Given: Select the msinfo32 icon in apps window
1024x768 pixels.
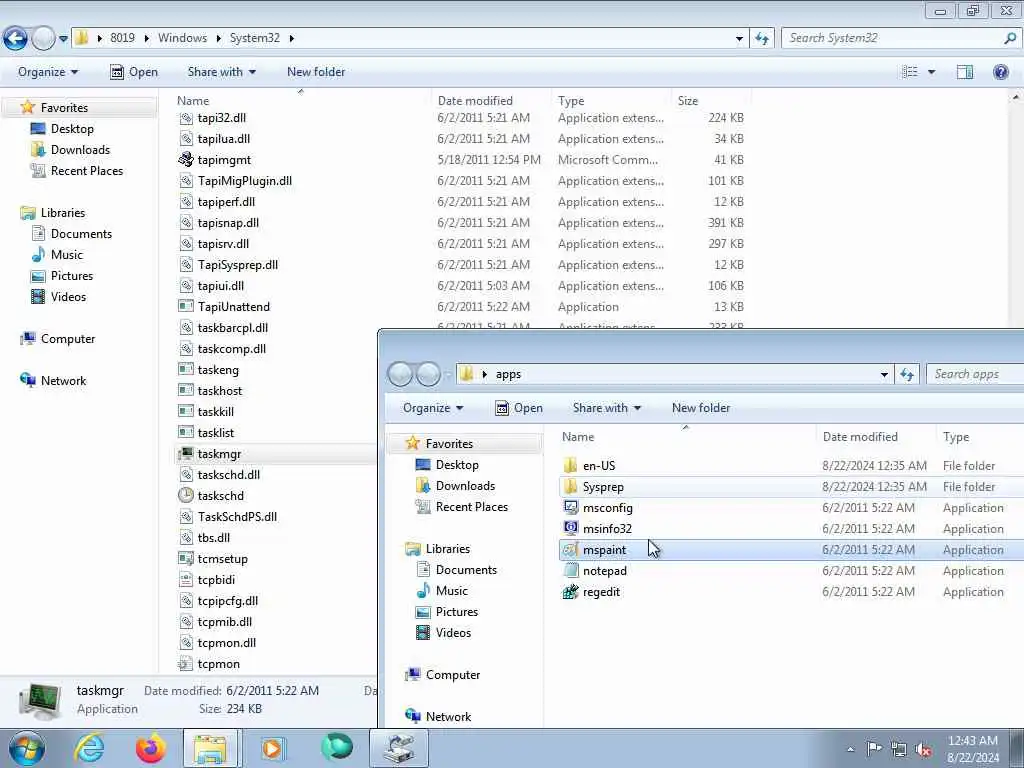Looking at the screenshot, I should point(571,528).
